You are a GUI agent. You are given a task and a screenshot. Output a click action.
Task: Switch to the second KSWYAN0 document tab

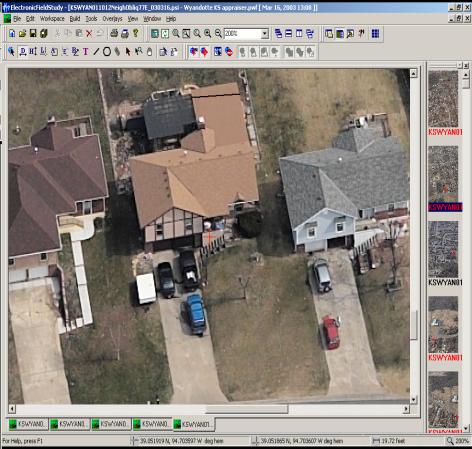(x=70, y=424)
